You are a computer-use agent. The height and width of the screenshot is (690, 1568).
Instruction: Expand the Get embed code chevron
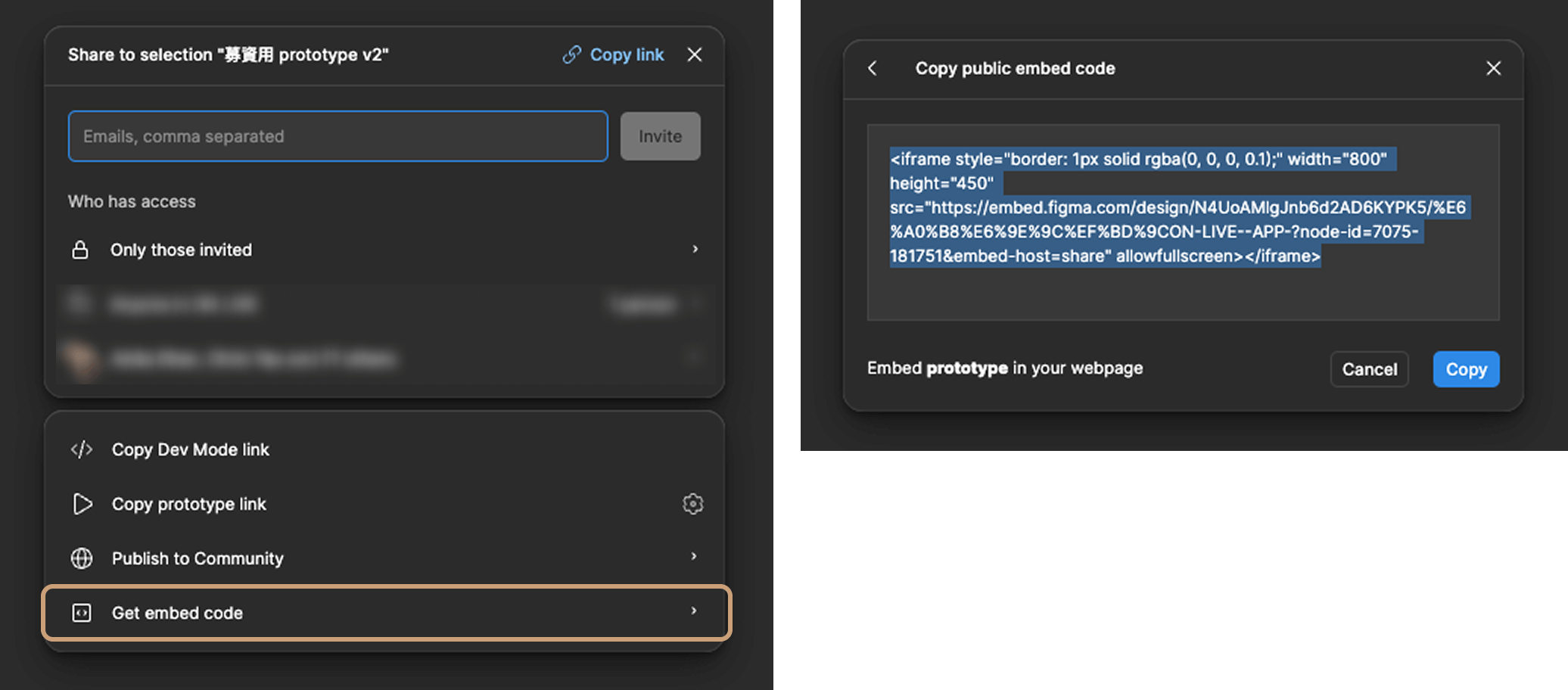click(x=694, y=611)
